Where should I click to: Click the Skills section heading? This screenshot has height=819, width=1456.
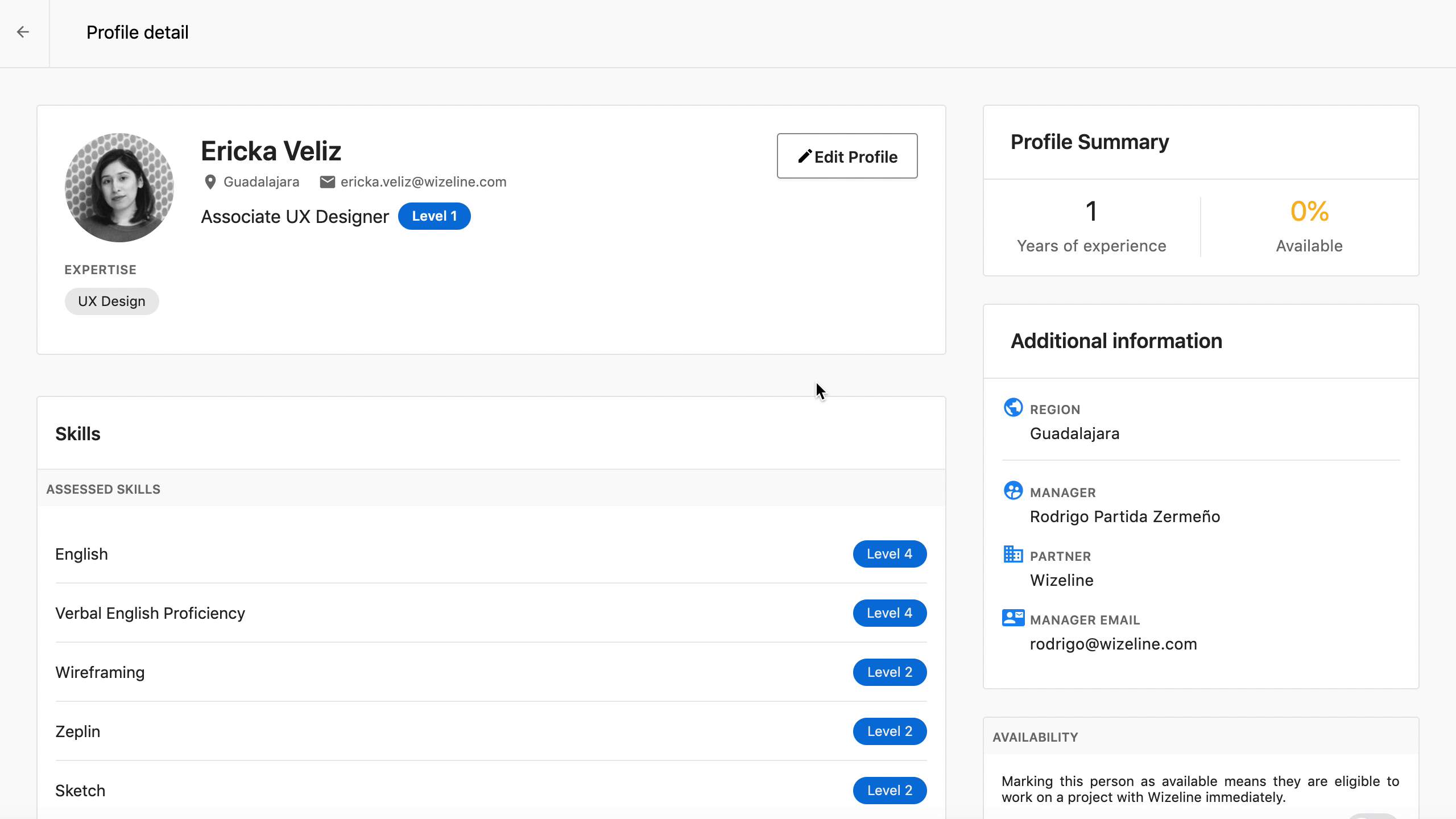pos(78,434)
